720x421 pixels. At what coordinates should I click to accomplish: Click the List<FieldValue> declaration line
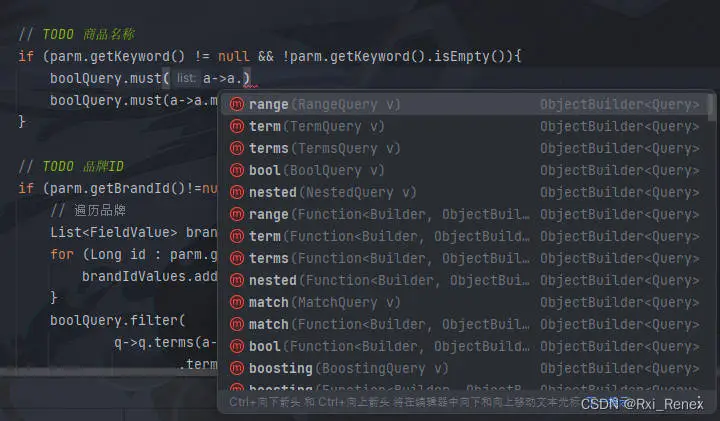[134, 232]
